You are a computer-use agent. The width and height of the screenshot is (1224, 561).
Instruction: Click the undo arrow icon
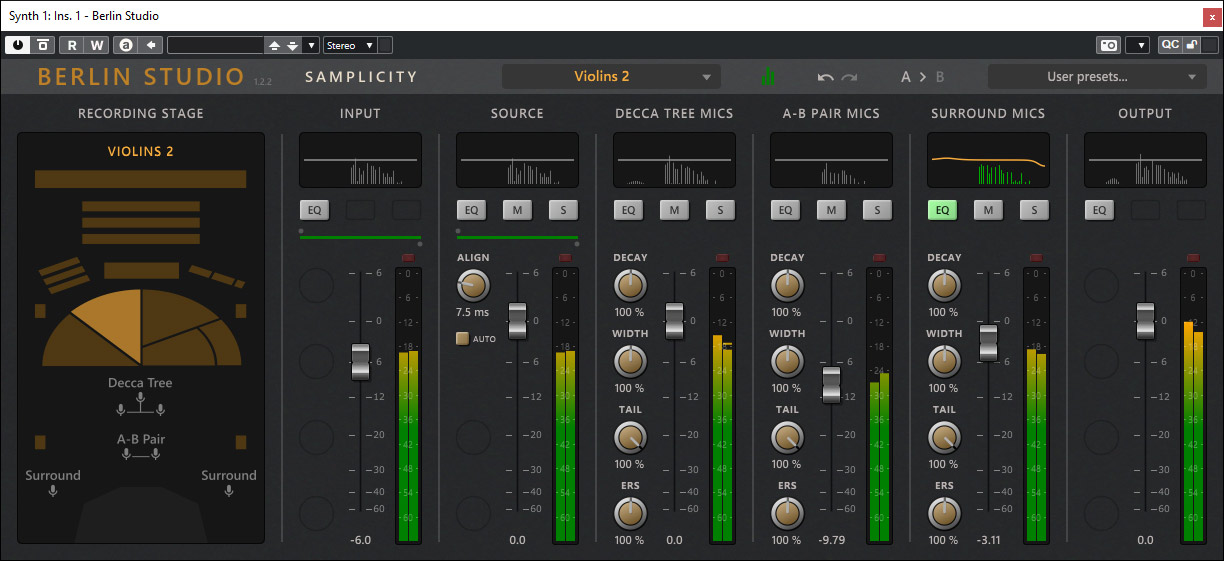[x=825, y=77]
